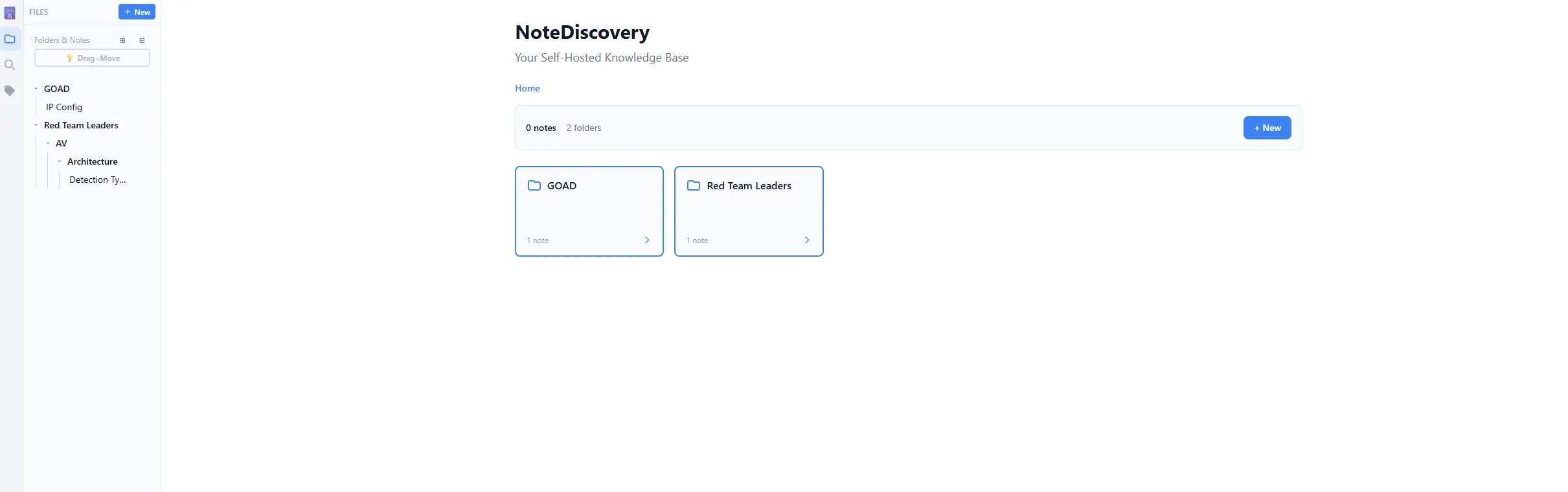Click the NoteDiscovery logo icon
This screenshot has height=492, width=1568.
click(10, 13)
